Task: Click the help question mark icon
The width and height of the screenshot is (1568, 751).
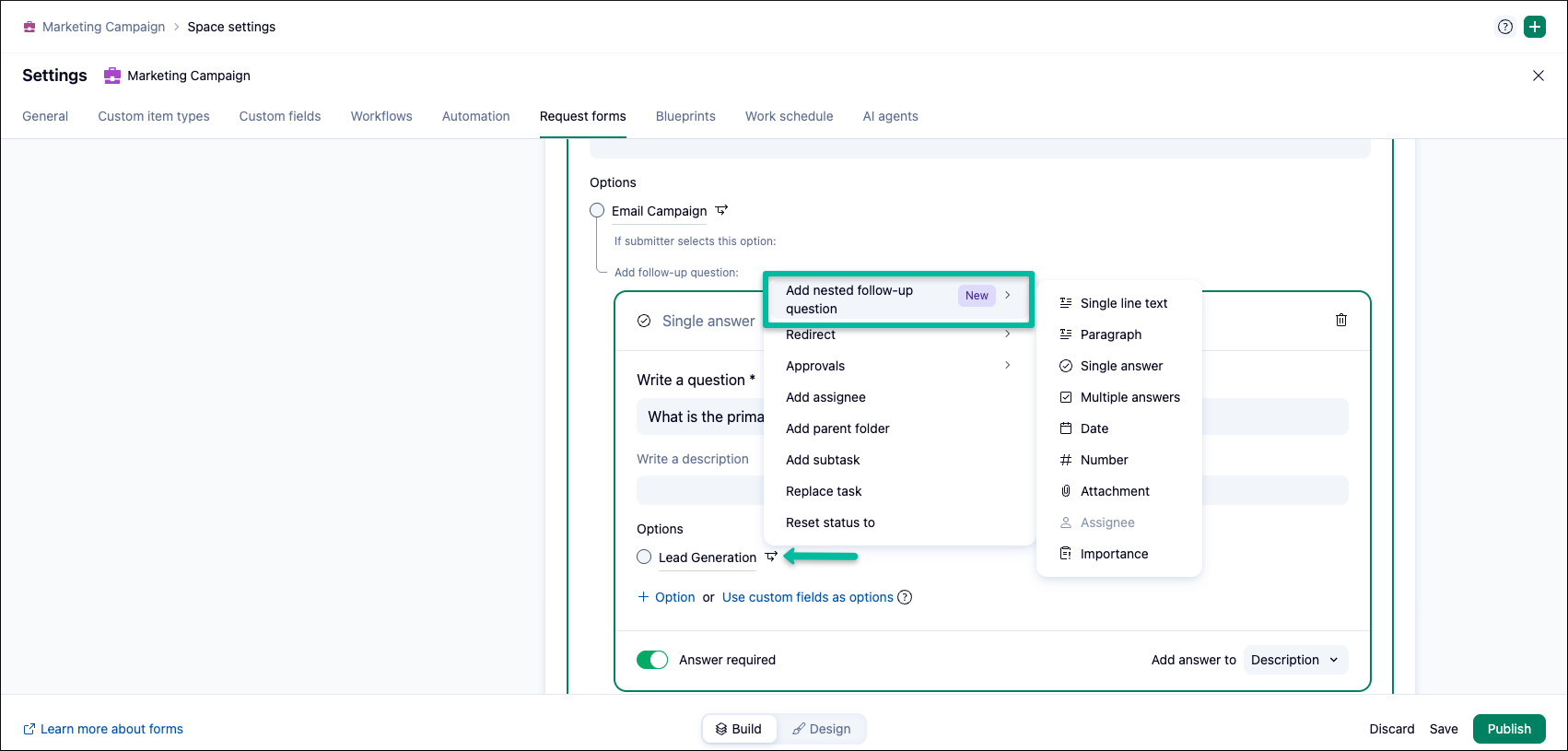Action: (x=1505, y=27)
